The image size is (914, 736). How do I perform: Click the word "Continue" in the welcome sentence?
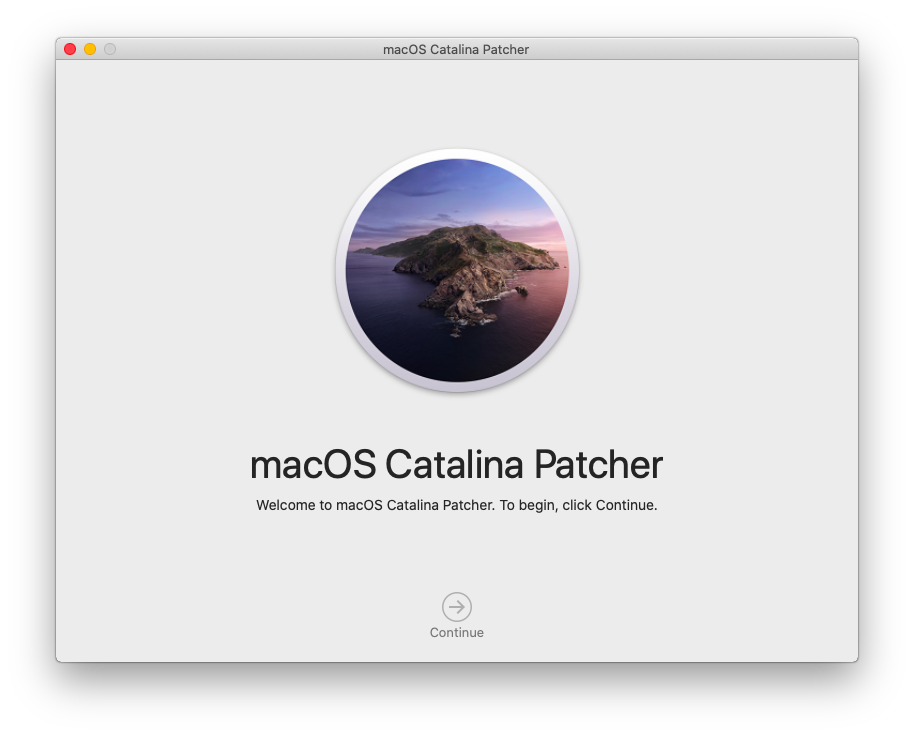(x=625, y=505)
